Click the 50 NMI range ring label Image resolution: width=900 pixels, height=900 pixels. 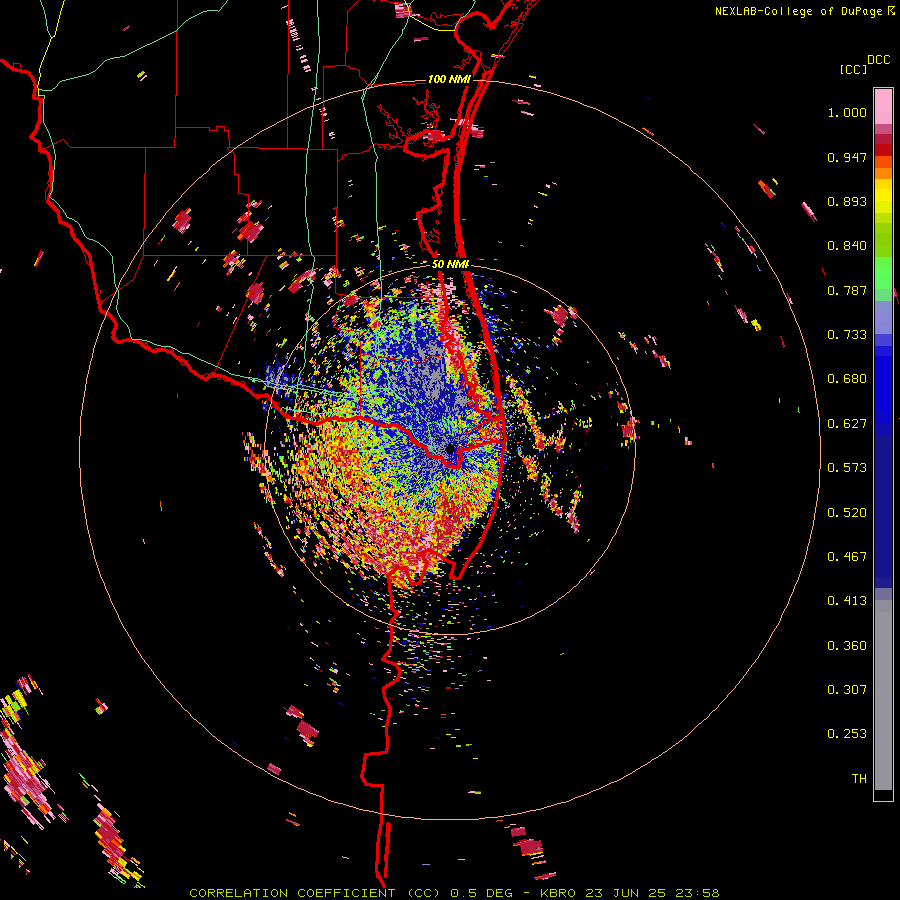click(x=450, y=264)
